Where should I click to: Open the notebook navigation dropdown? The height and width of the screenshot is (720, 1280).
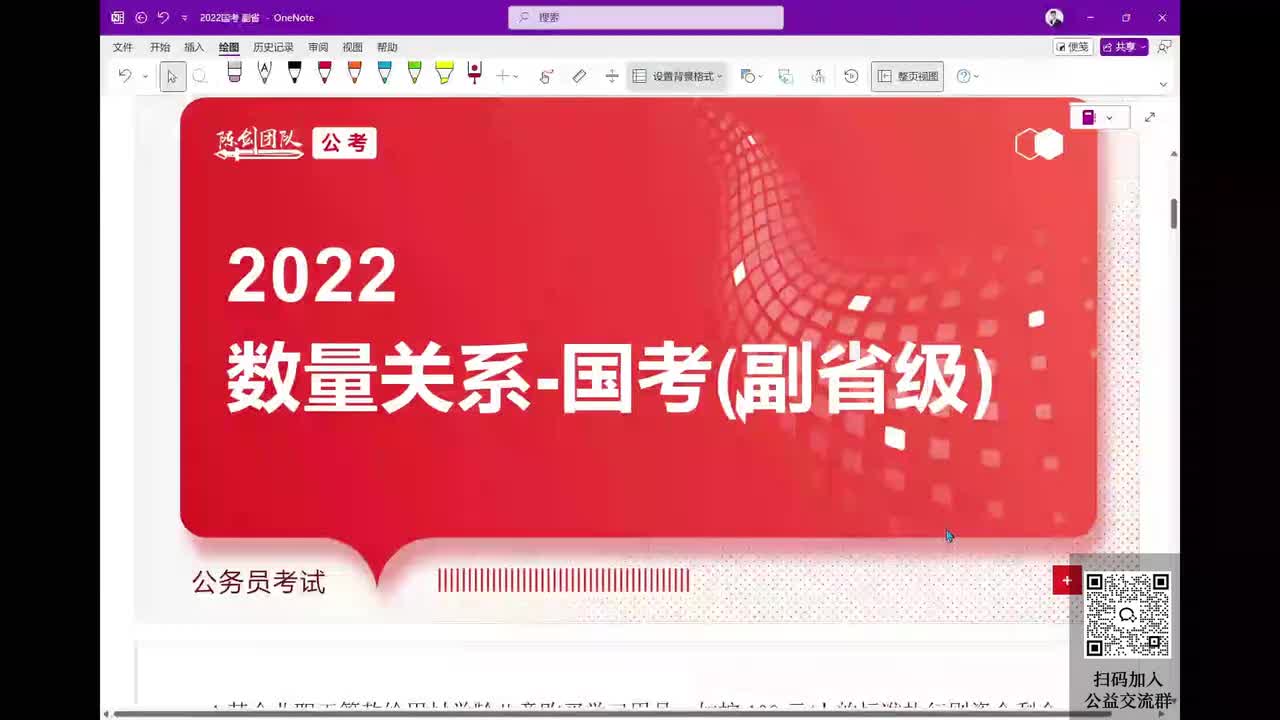click(x=1099, y=117)
